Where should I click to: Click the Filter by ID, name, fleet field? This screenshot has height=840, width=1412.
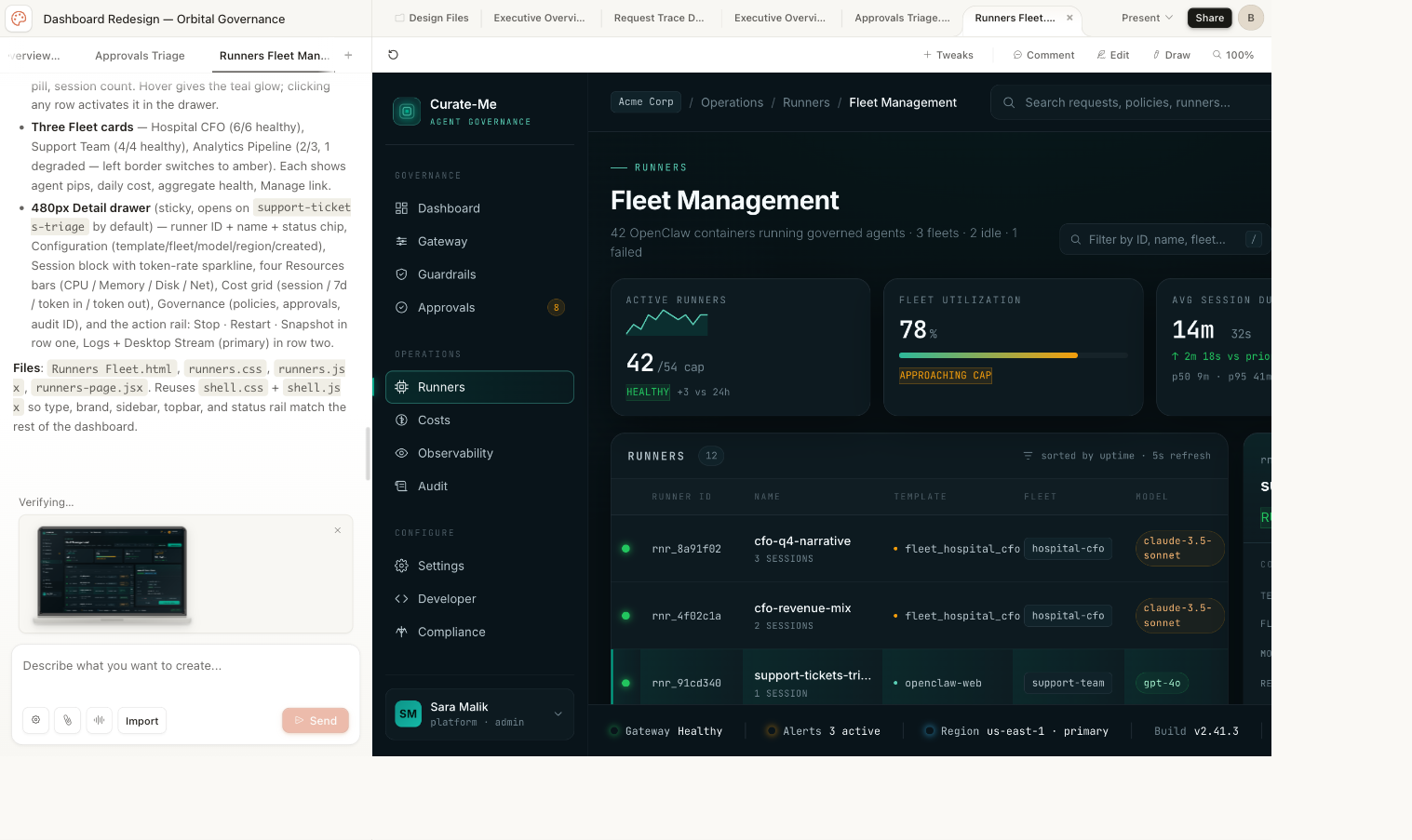(1156, 240)
